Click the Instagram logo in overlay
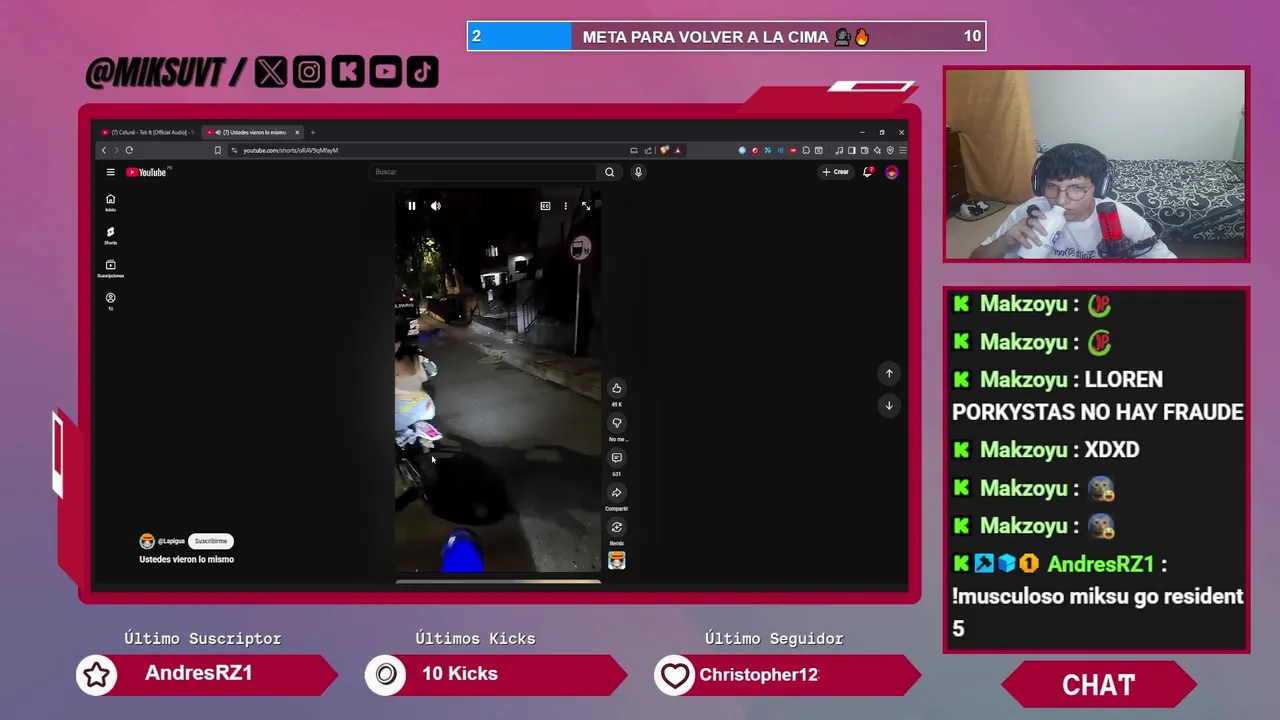This screenshot has height=720, width=1280. (309, 72)
